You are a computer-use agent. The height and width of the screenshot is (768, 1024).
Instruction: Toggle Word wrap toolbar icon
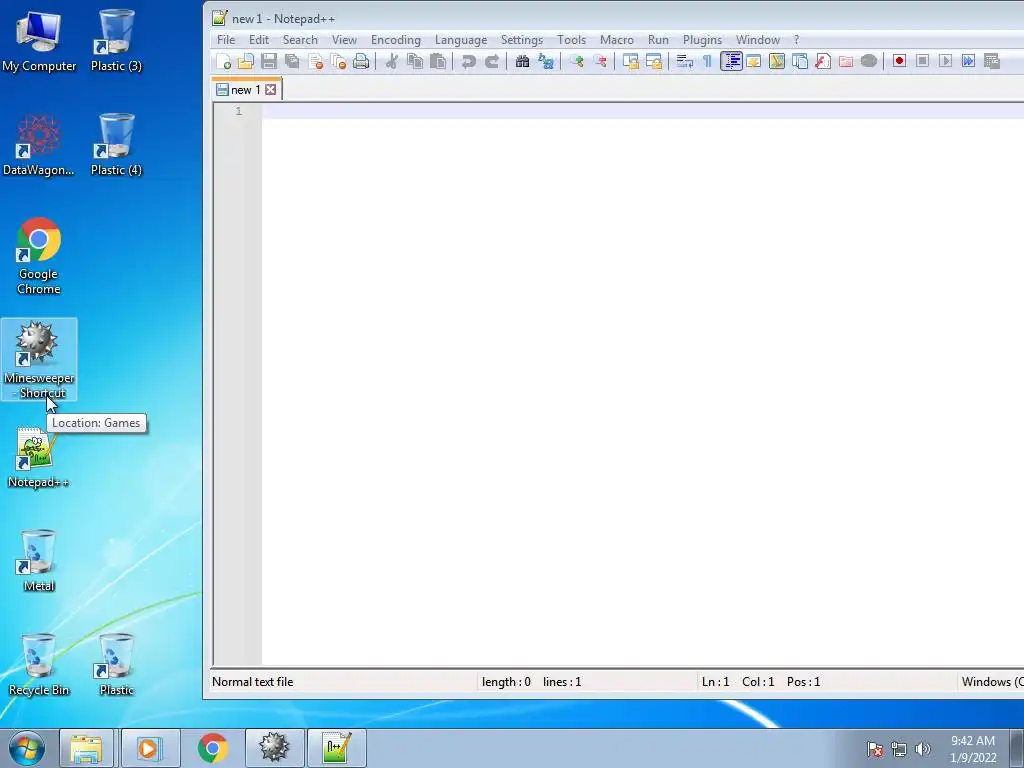pyautogui.click(x=684, y=61)
